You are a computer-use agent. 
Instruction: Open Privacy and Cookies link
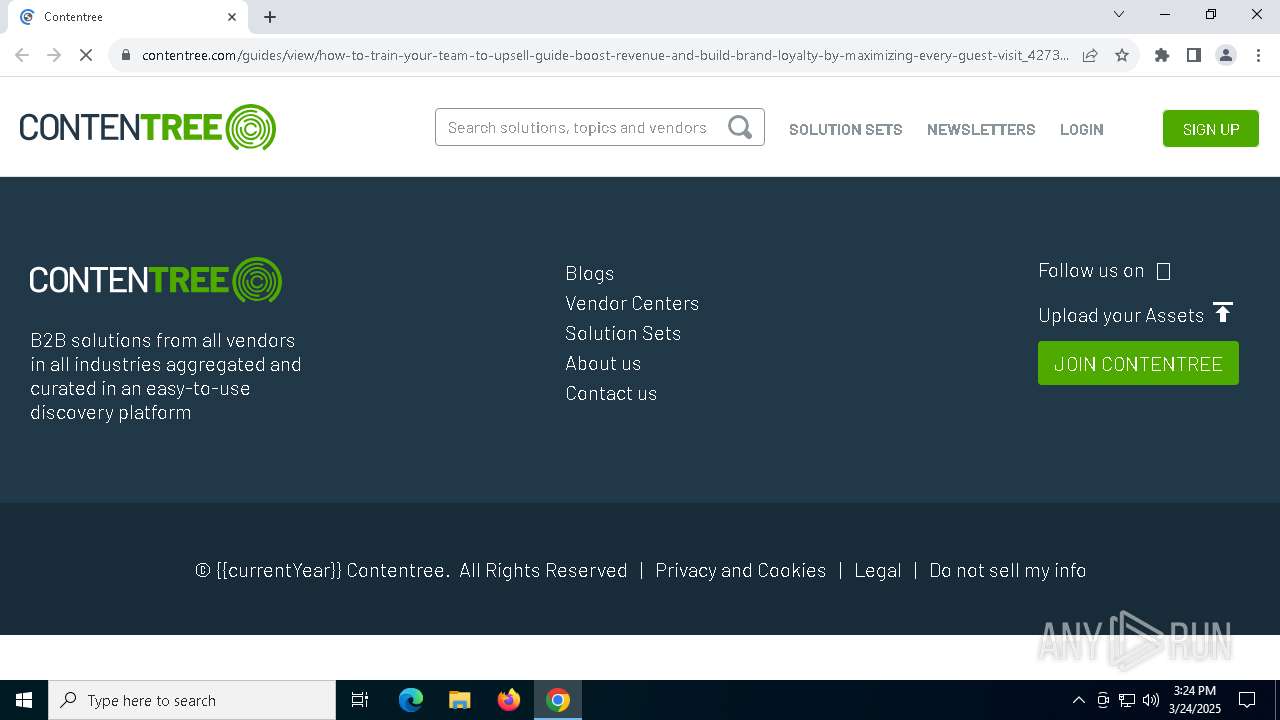[741, 570]
